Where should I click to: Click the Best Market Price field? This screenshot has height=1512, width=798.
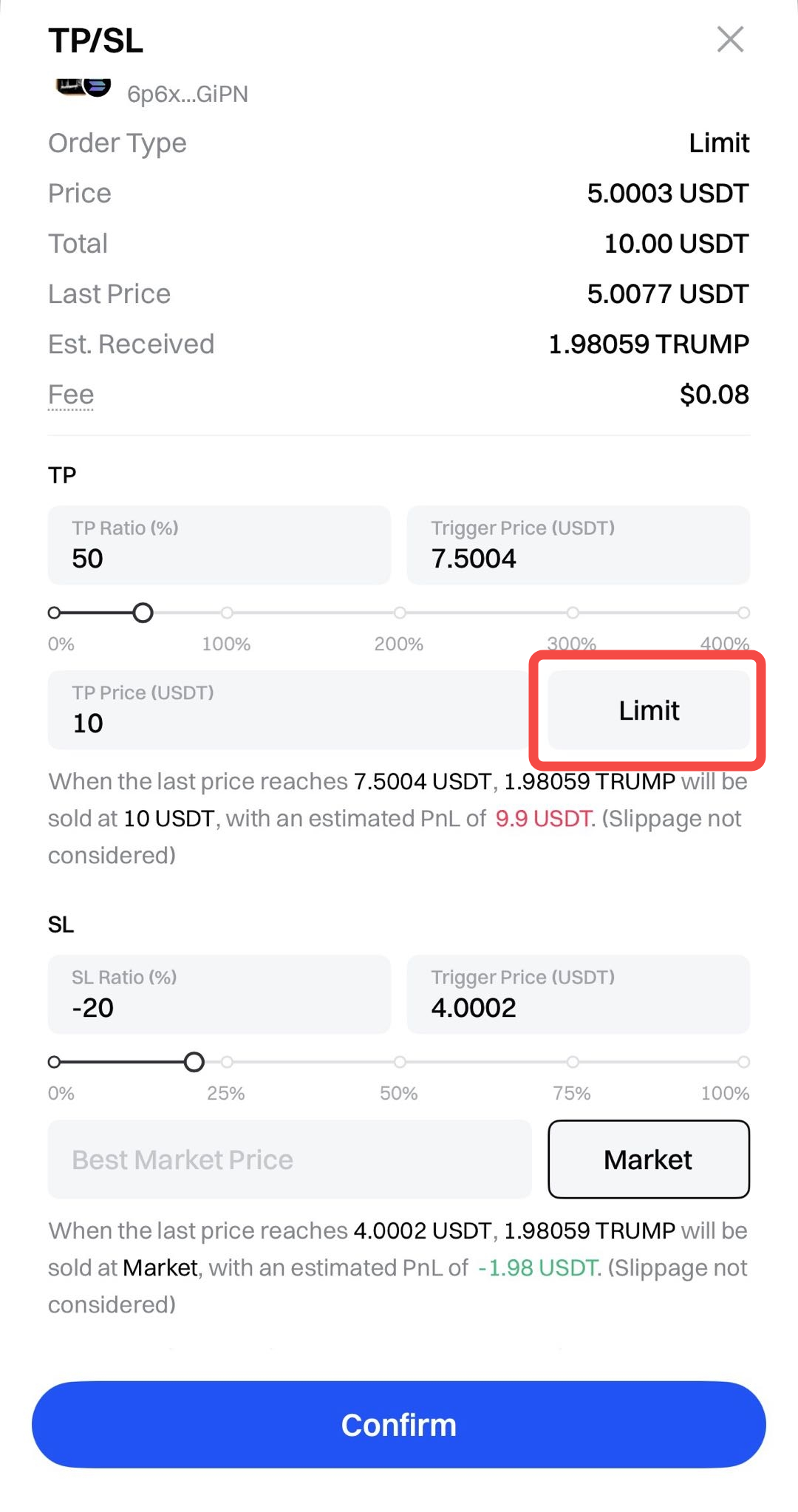point(288,1159)
